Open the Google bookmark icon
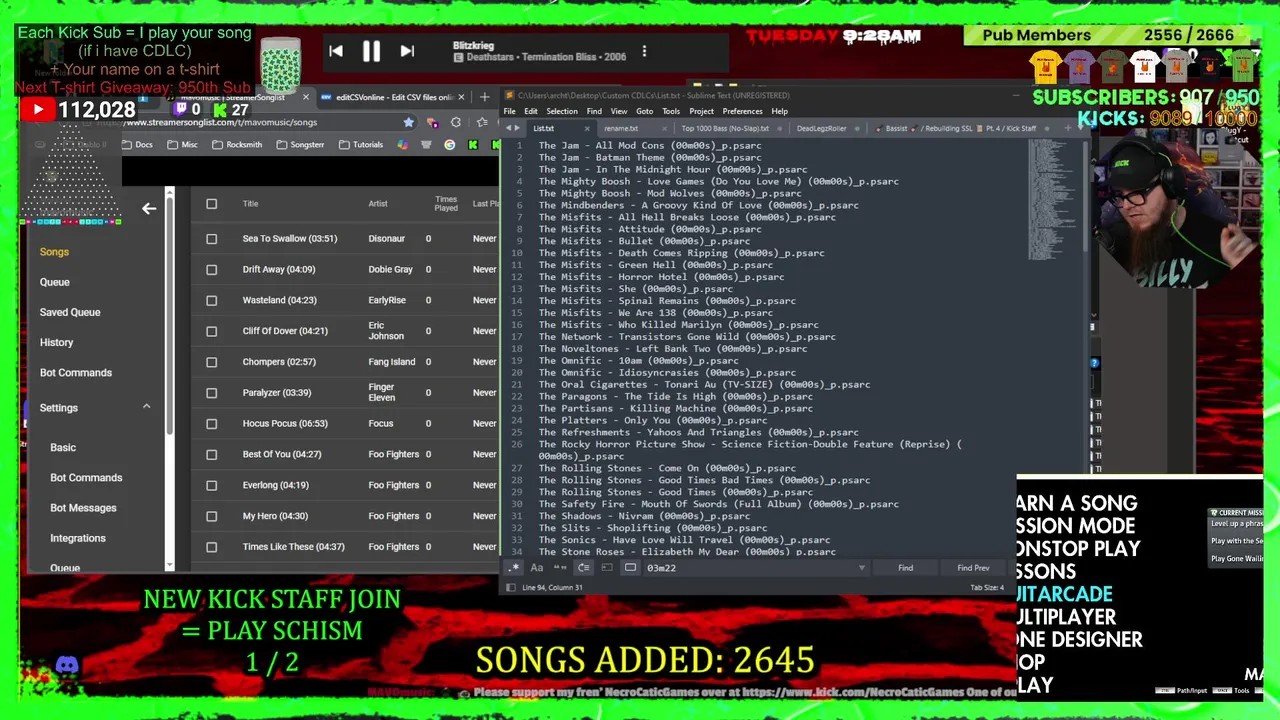This screenshot has width=1280, height=720. (x=449, y=145)
